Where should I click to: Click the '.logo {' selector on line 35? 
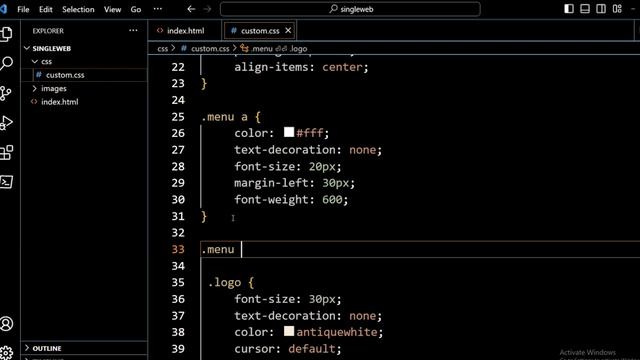(231, 282)
